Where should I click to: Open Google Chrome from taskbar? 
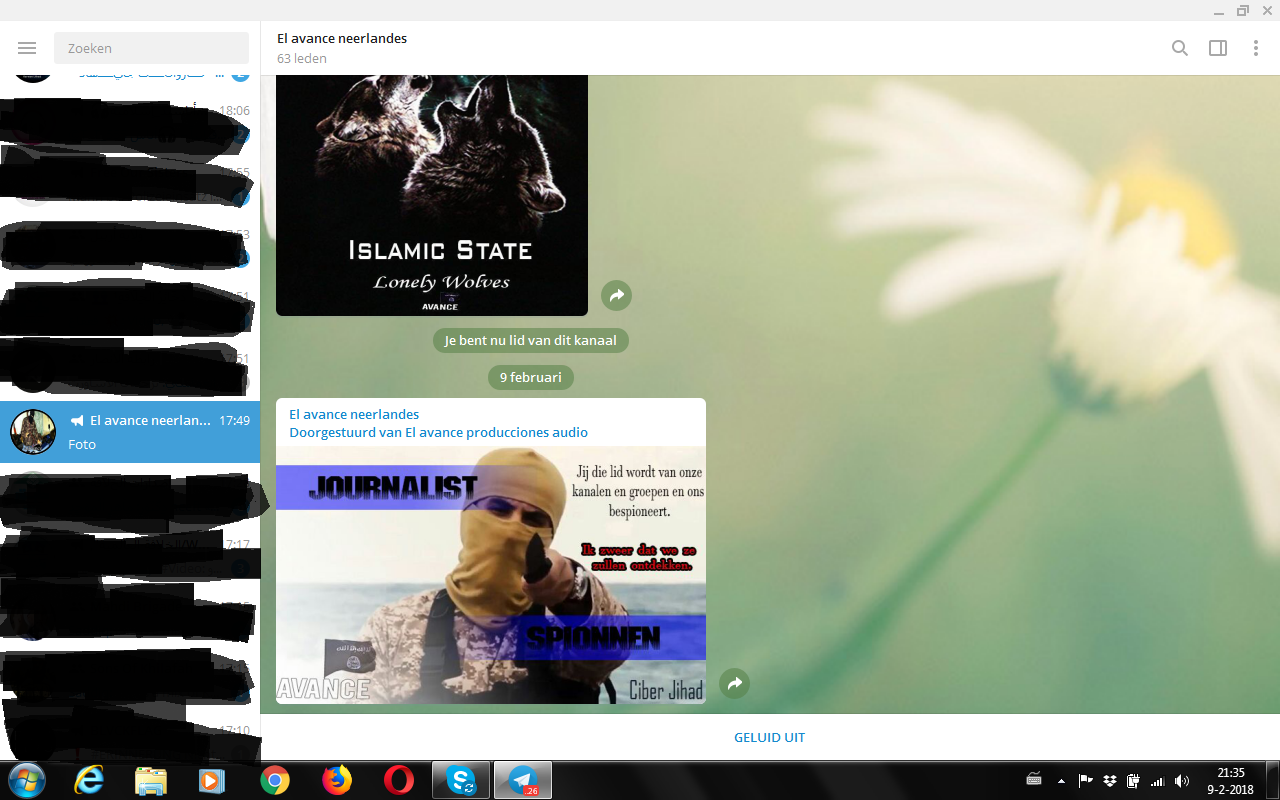coord(275,780)
